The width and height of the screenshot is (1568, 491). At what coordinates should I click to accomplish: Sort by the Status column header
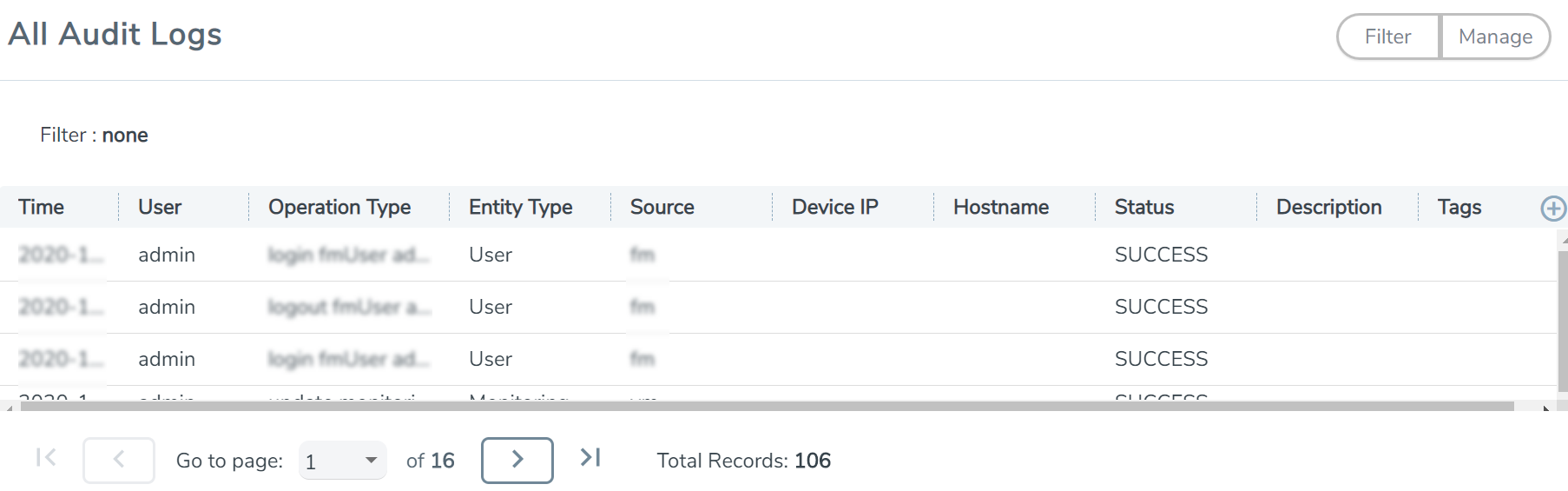tap(1143, 208)
